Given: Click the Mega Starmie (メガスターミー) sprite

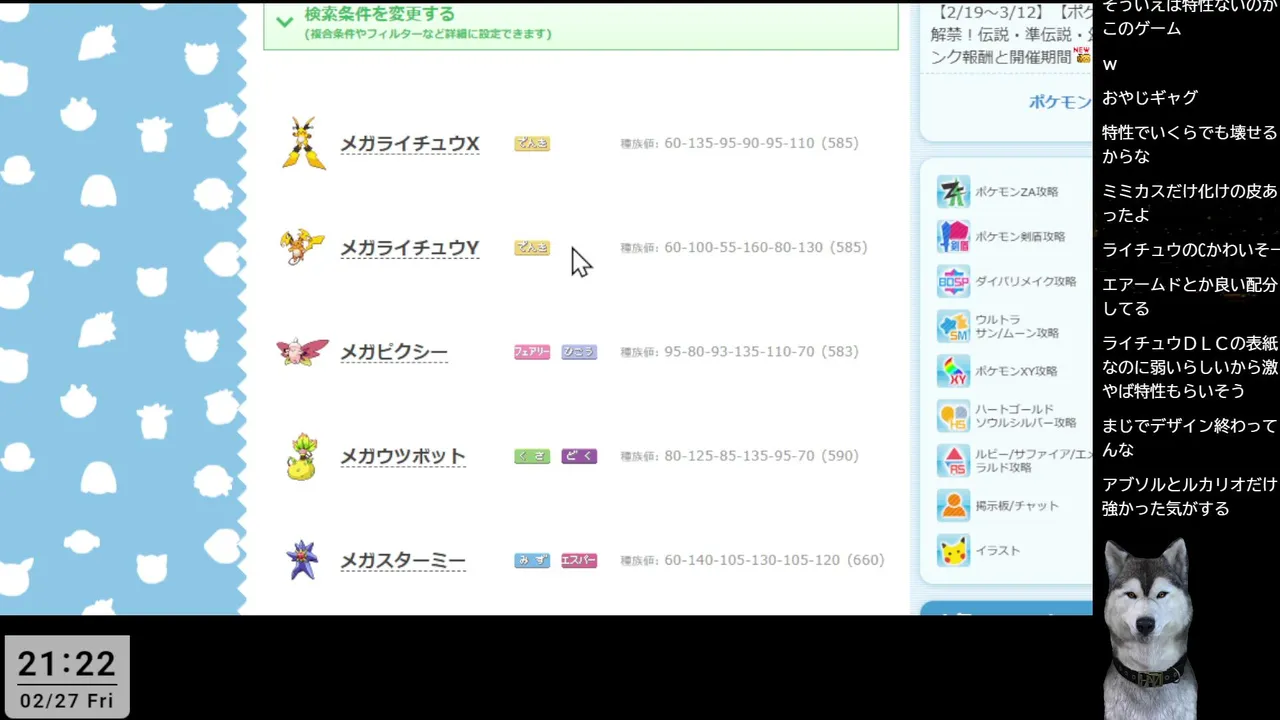Looking at the screenshot, I should click(302, 560).
